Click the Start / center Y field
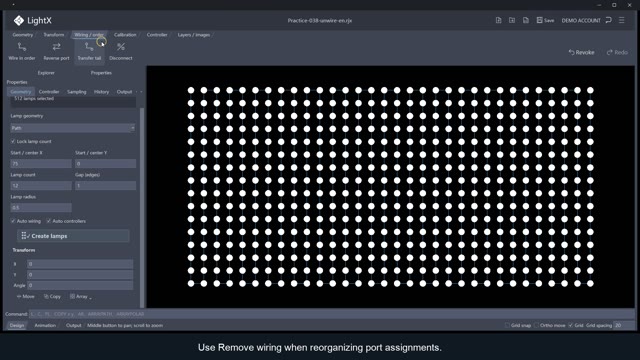The image size is (640, 360). click(x=105, y=164)
